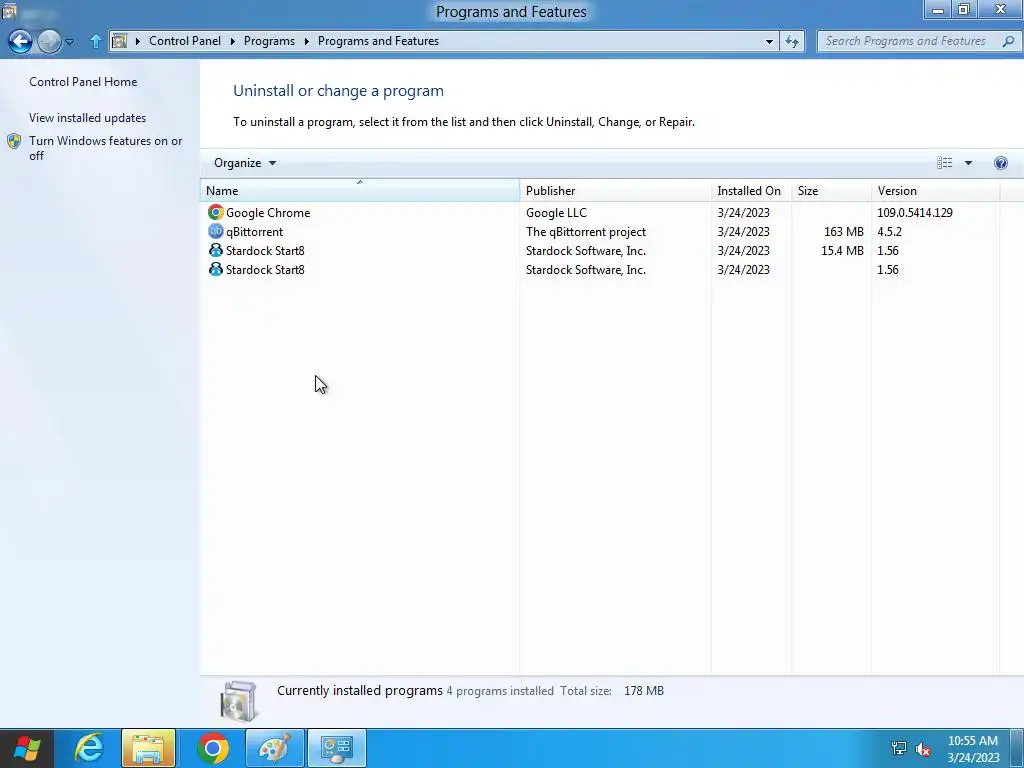This screenshot has width=1024, height=768.
Task: Go up one level with the Up arrow
Action: tap(95, 41)
